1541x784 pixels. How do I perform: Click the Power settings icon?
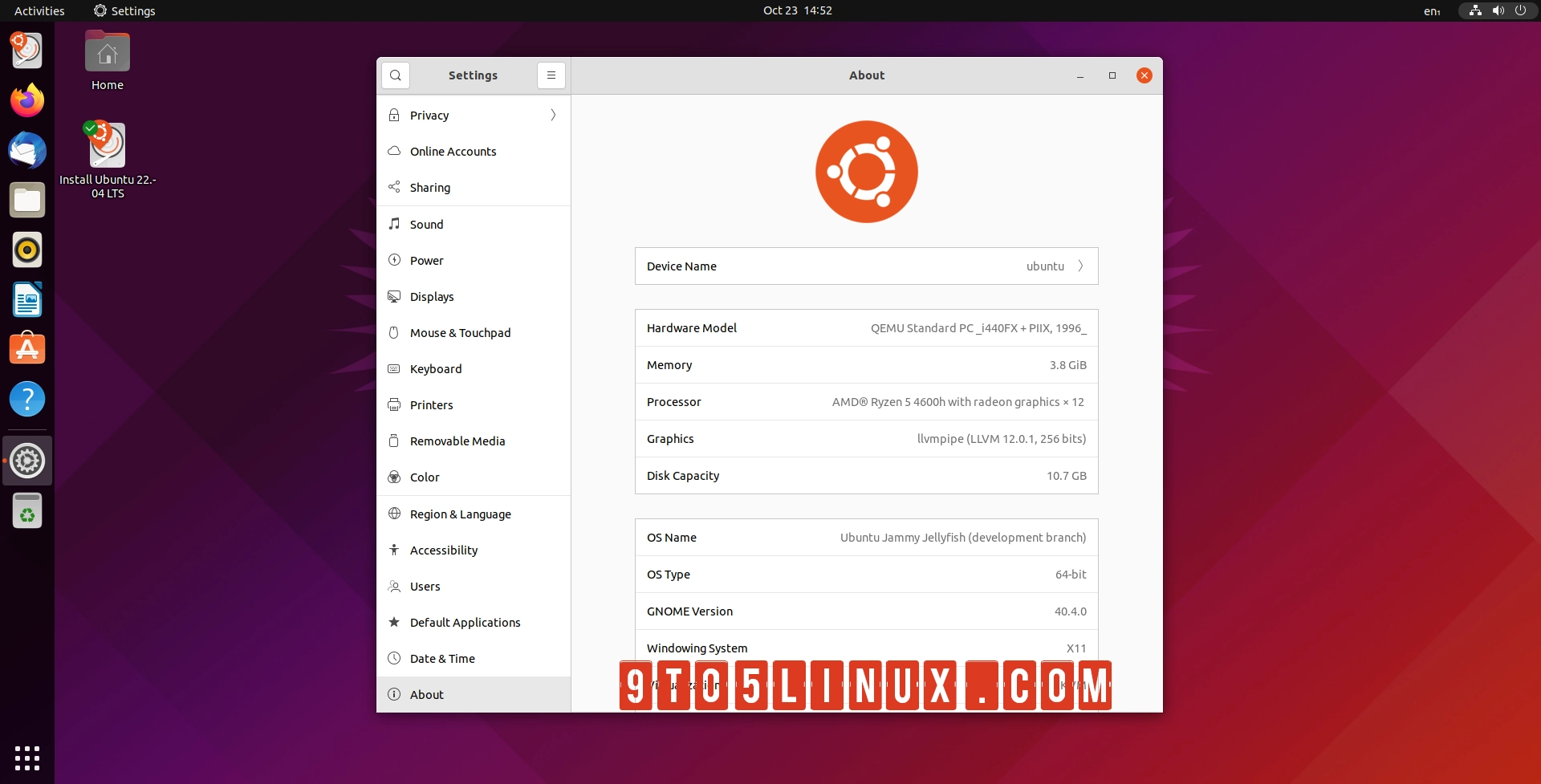point(394,260)
